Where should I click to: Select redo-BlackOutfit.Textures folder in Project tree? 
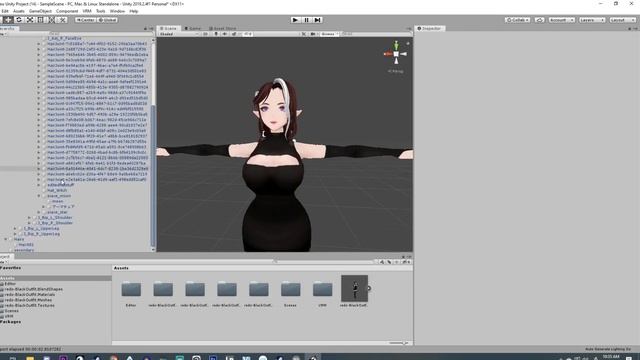[x=29, y=305]
